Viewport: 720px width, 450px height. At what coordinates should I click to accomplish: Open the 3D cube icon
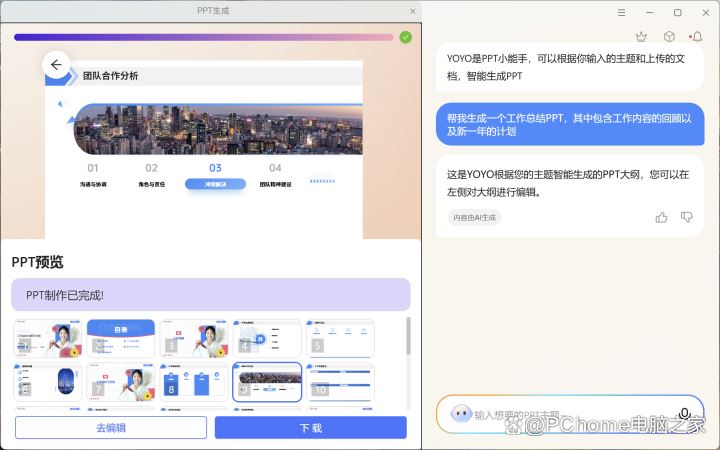669,37
